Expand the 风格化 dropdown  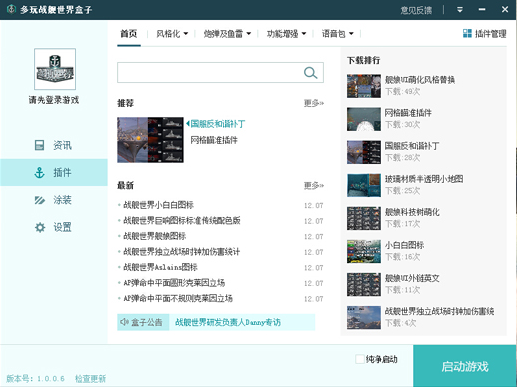pyautogui.click(x=172, y=34)
